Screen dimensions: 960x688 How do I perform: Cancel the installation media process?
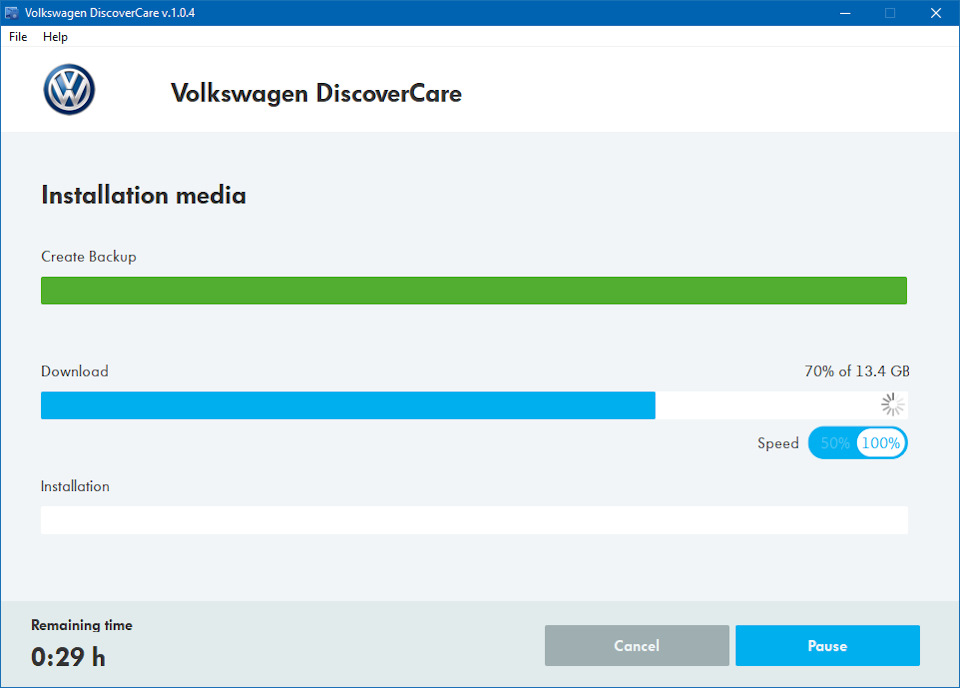[x=637, y=645]
